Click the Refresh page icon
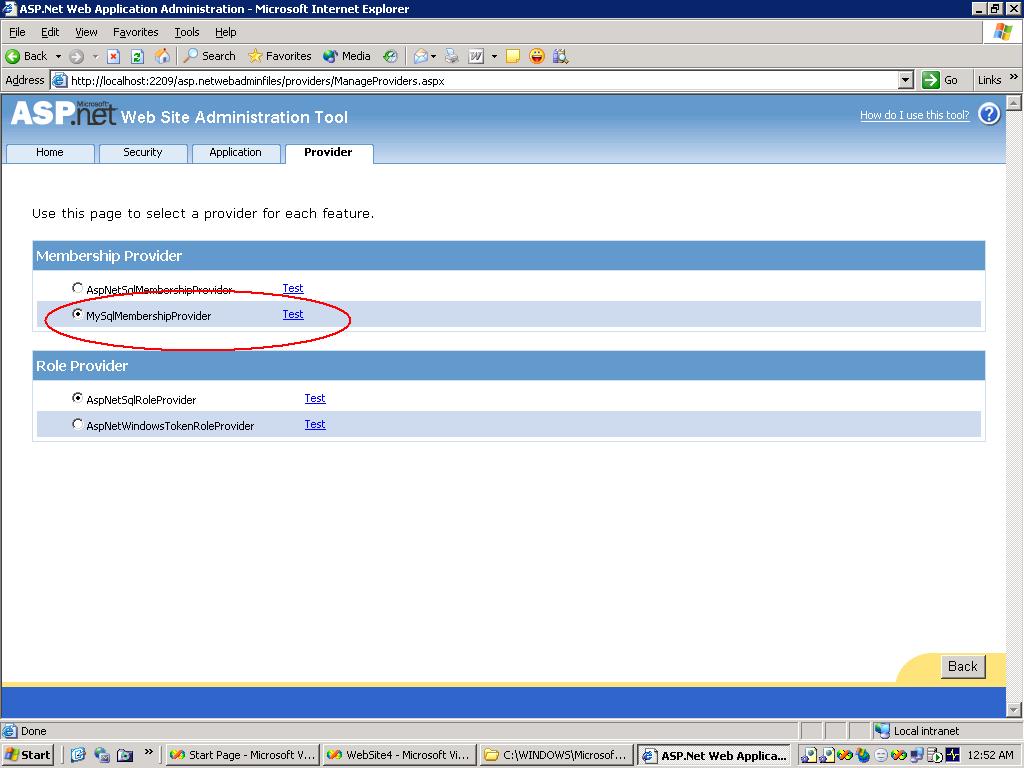The image size is (1024, 768). 137,57
